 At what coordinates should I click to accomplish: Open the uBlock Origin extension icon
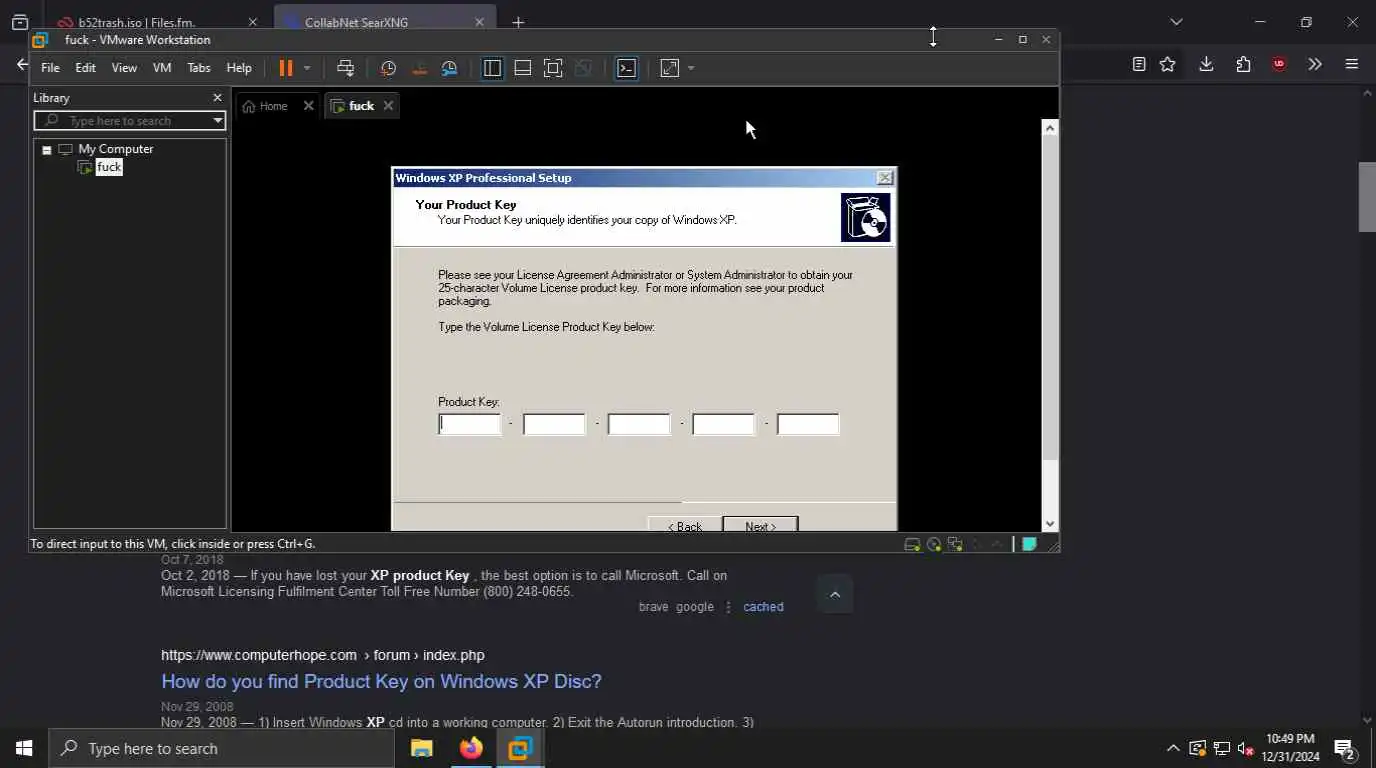[1279, 64]
